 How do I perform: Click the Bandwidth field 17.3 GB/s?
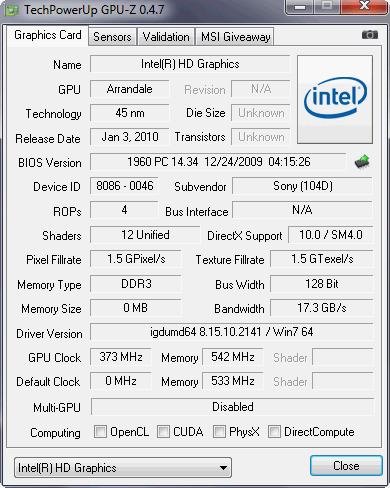pyautogui.click(x=322, y=308)
